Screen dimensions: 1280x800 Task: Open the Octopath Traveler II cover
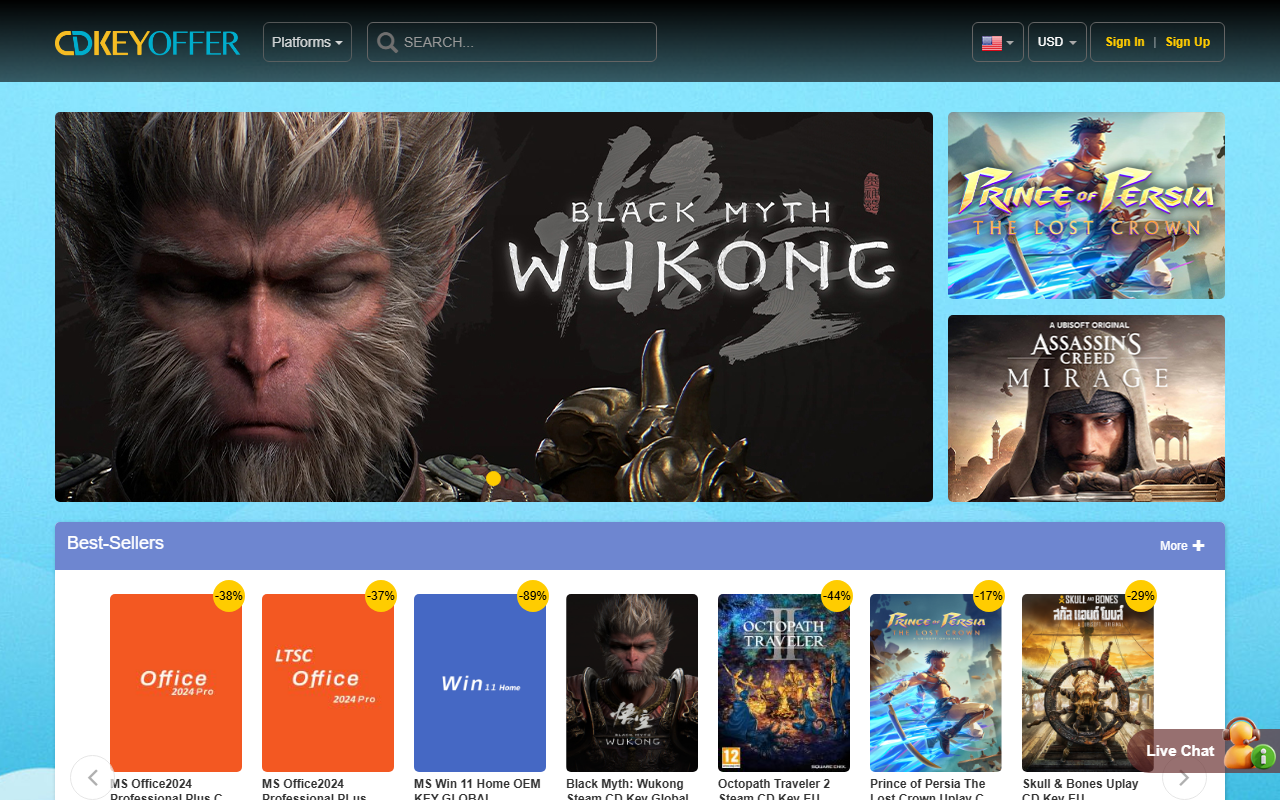point(784,683)
